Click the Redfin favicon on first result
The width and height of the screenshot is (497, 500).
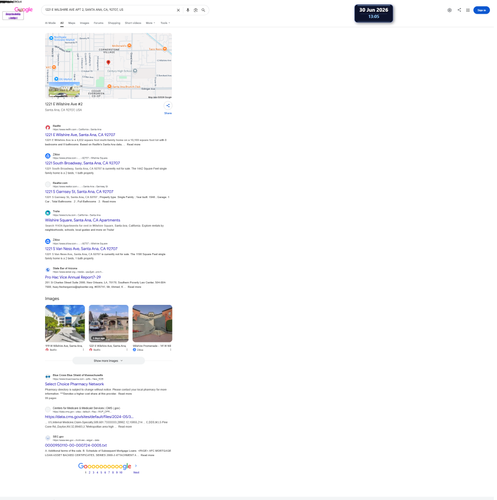coord(48,127)
